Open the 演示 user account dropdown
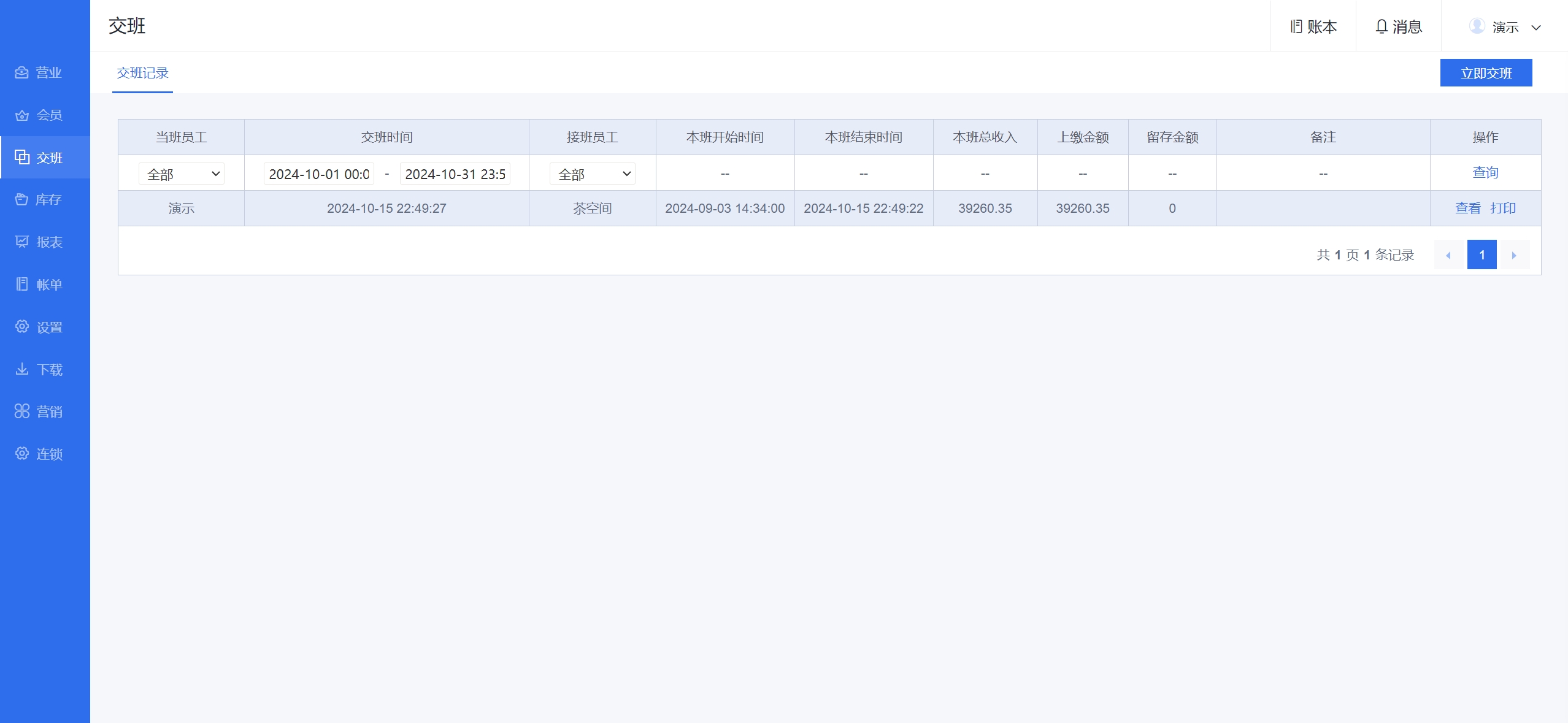 [x=1505, y=27]
